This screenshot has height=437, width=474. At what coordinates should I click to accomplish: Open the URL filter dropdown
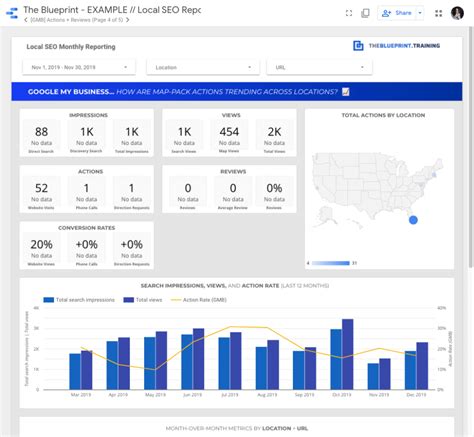coord(319,67)
